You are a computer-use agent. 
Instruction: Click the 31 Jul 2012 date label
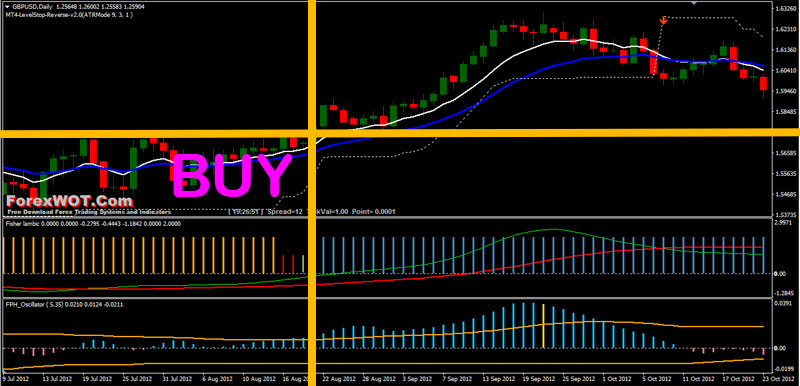tap(177, 379)
